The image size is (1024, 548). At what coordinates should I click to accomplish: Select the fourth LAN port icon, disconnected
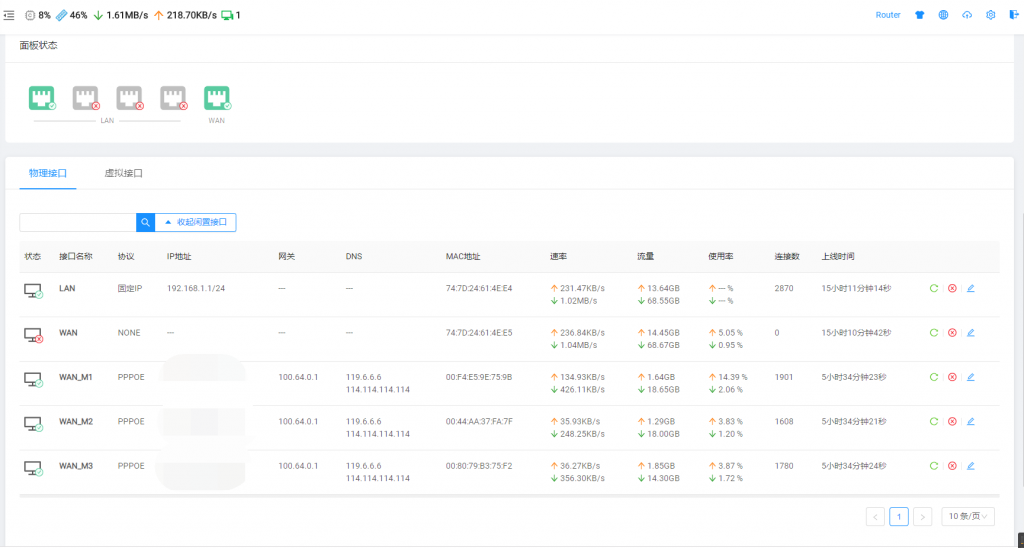174,98
